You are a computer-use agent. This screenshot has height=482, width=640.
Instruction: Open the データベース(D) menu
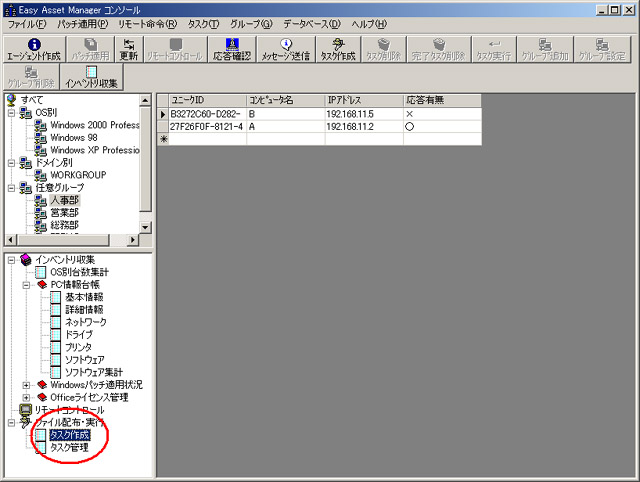tap(312, 24)
